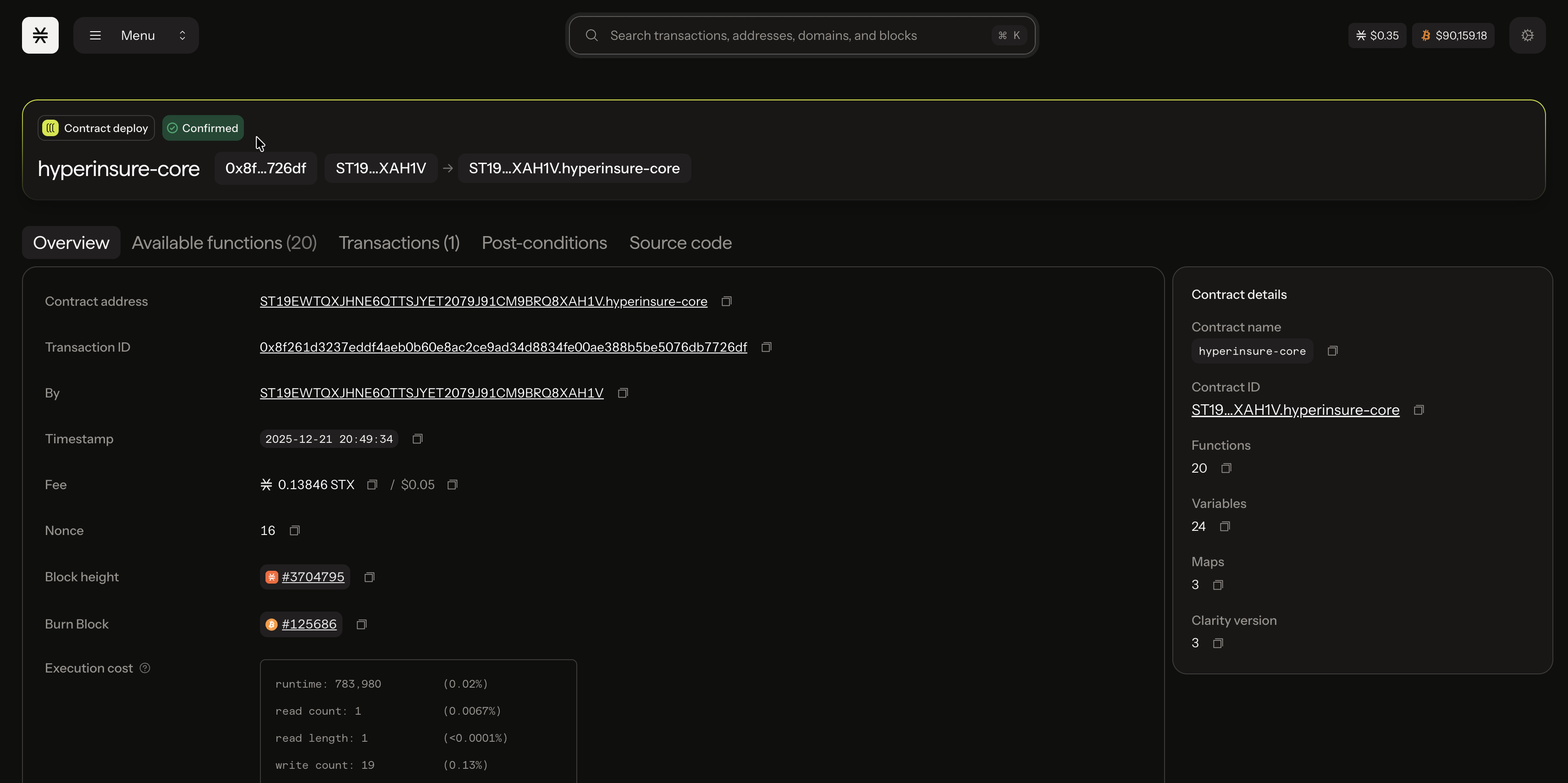
Task: Copy the nonce value
Action: 295,531
